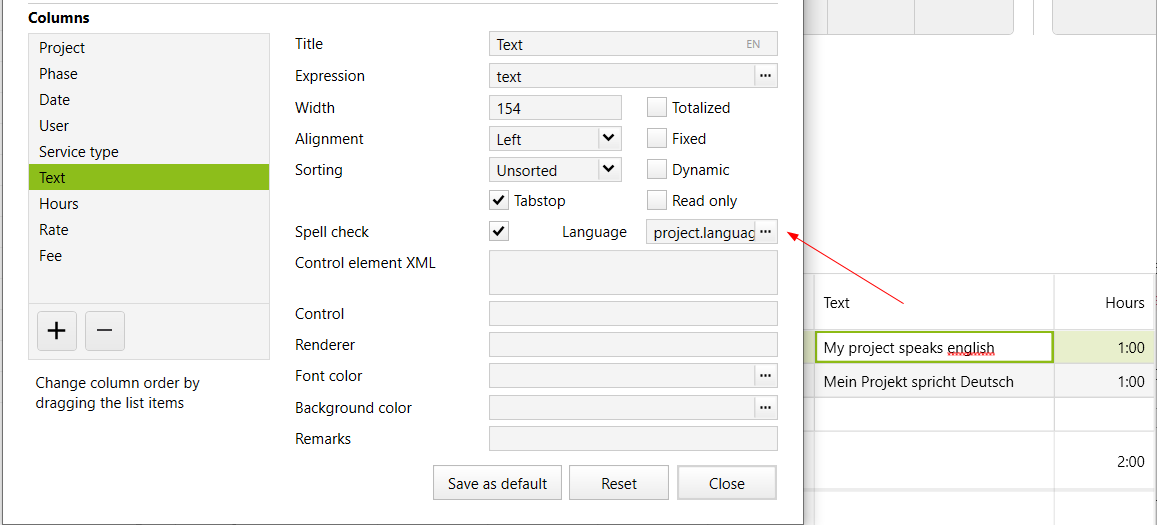Viewport: 1157px width, 525px height.
Task: Open the Font color picker ellipsis
Action: (765, 376)
